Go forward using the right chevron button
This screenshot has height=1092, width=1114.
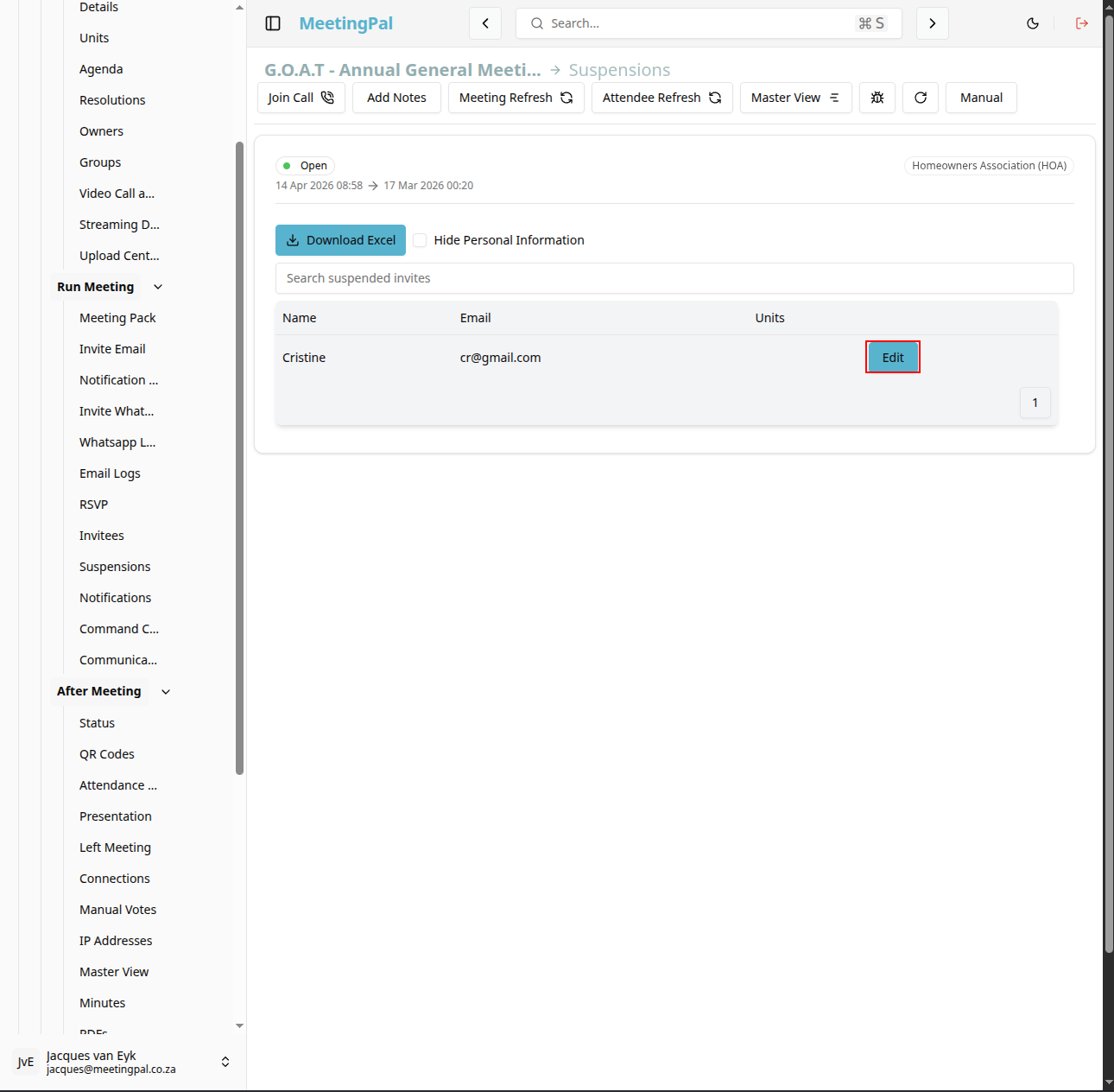(x=933, y=23)
